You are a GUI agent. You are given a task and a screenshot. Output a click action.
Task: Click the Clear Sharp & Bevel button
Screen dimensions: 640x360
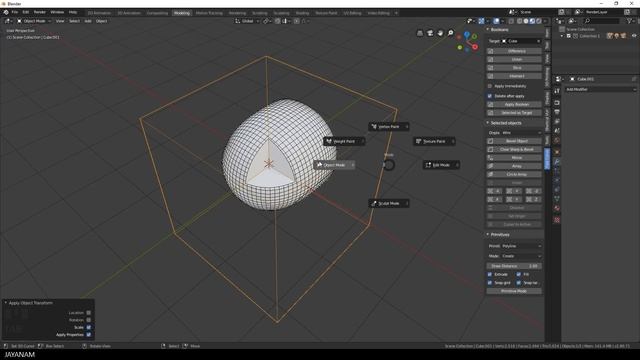point(514,149)
